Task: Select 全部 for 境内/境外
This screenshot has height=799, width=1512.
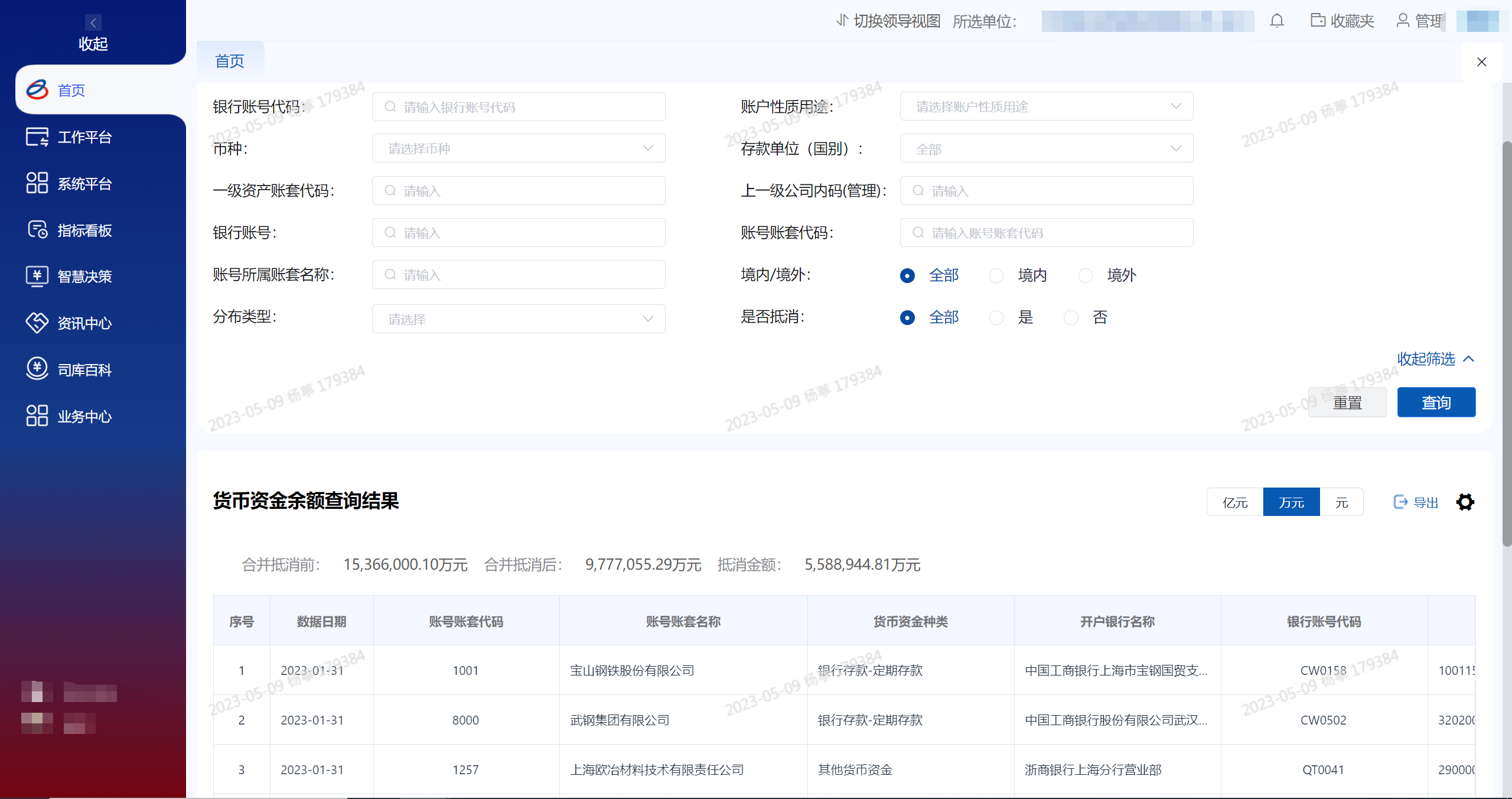Action: 907,275
